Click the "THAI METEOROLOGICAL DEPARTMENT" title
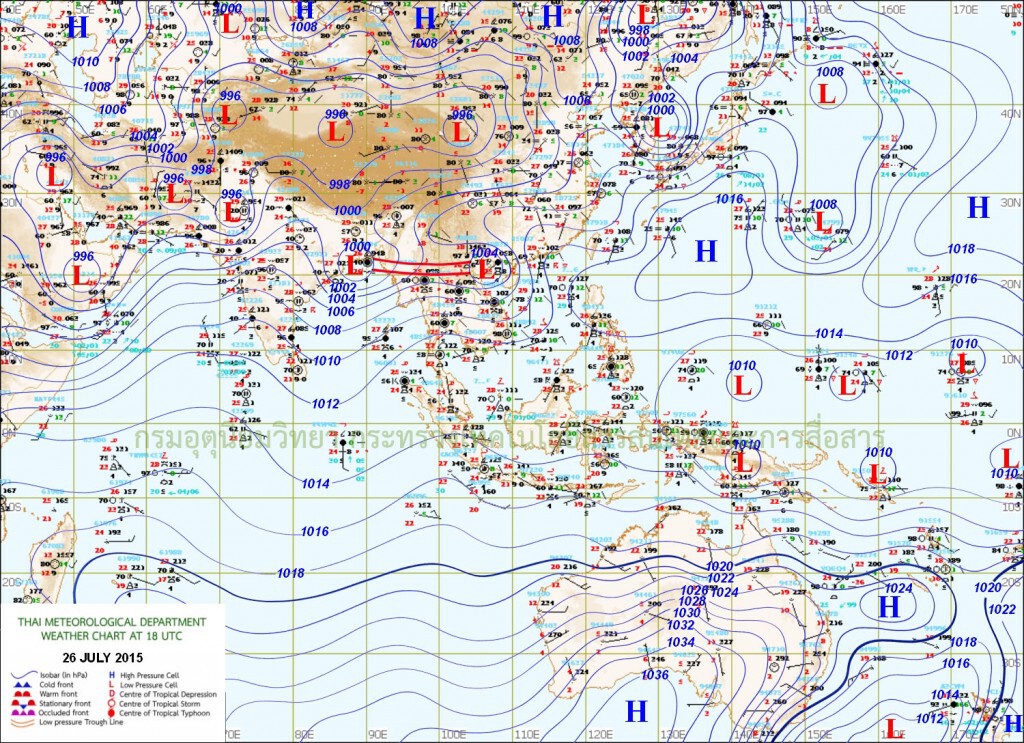Viewport: 1024px width, 743px height. click(x=112, y=622)
